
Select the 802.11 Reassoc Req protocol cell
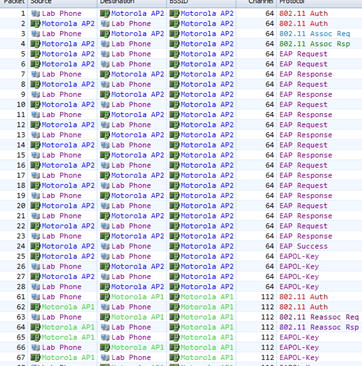point(319,317)
